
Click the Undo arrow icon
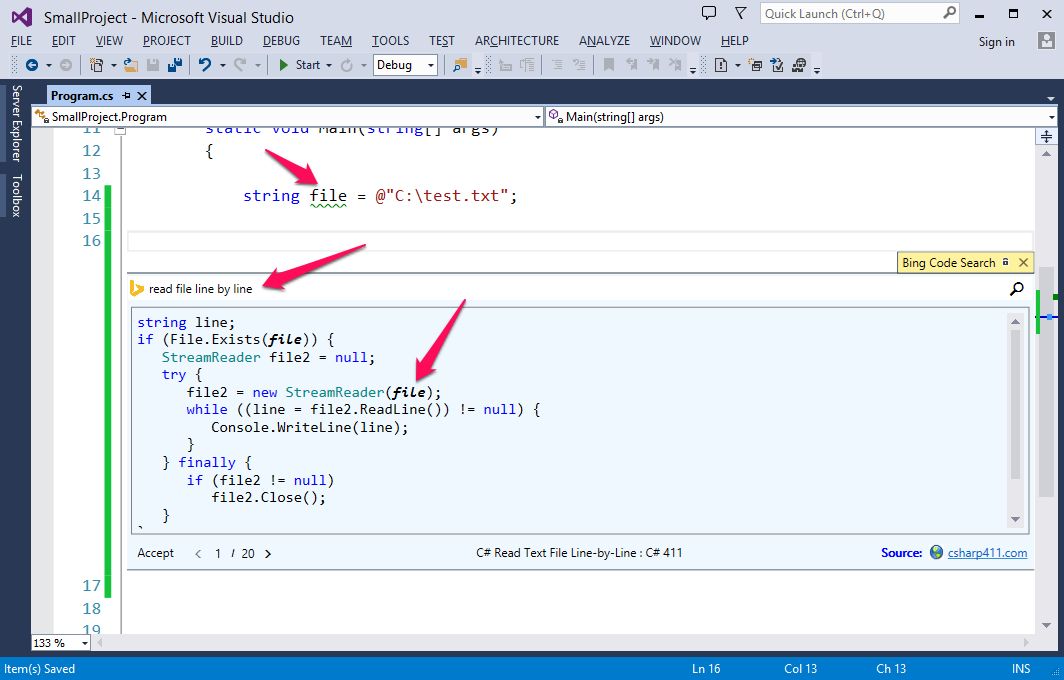point(204,65)
